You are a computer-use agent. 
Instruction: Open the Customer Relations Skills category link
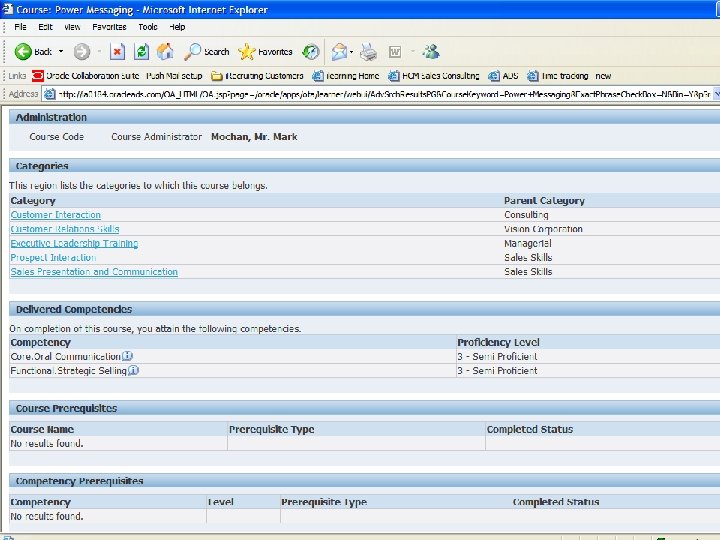tap(65, 229)
